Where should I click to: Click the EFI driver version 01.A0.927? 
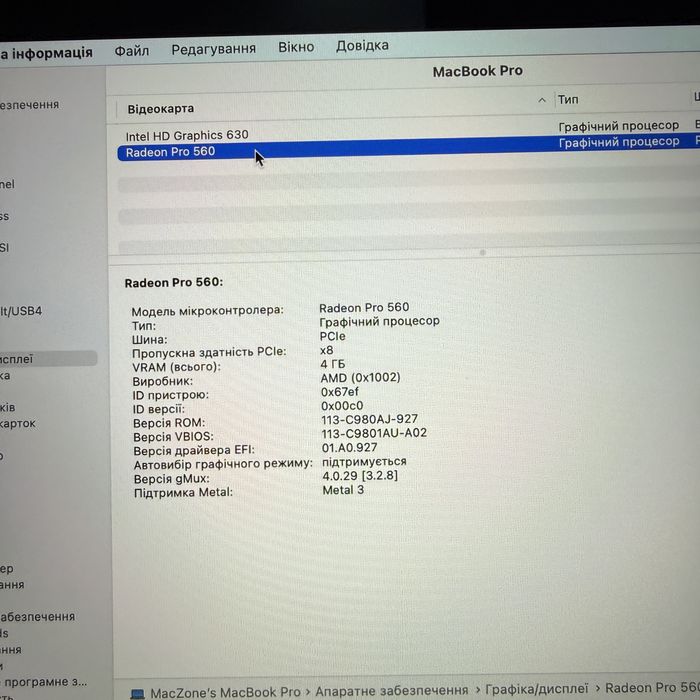pos(350,447)
